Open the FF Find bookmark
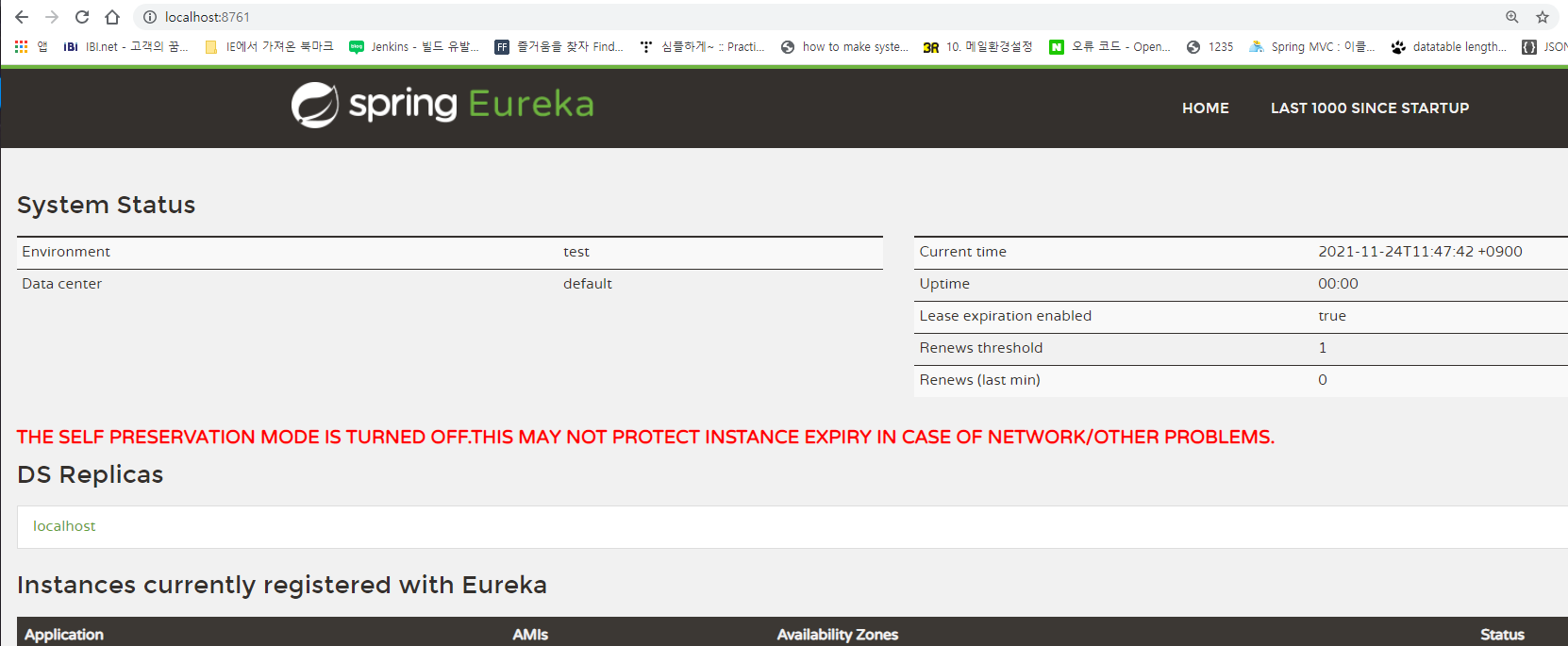The width and height of the screenshot is (1568, 646). tap(559, 46)
